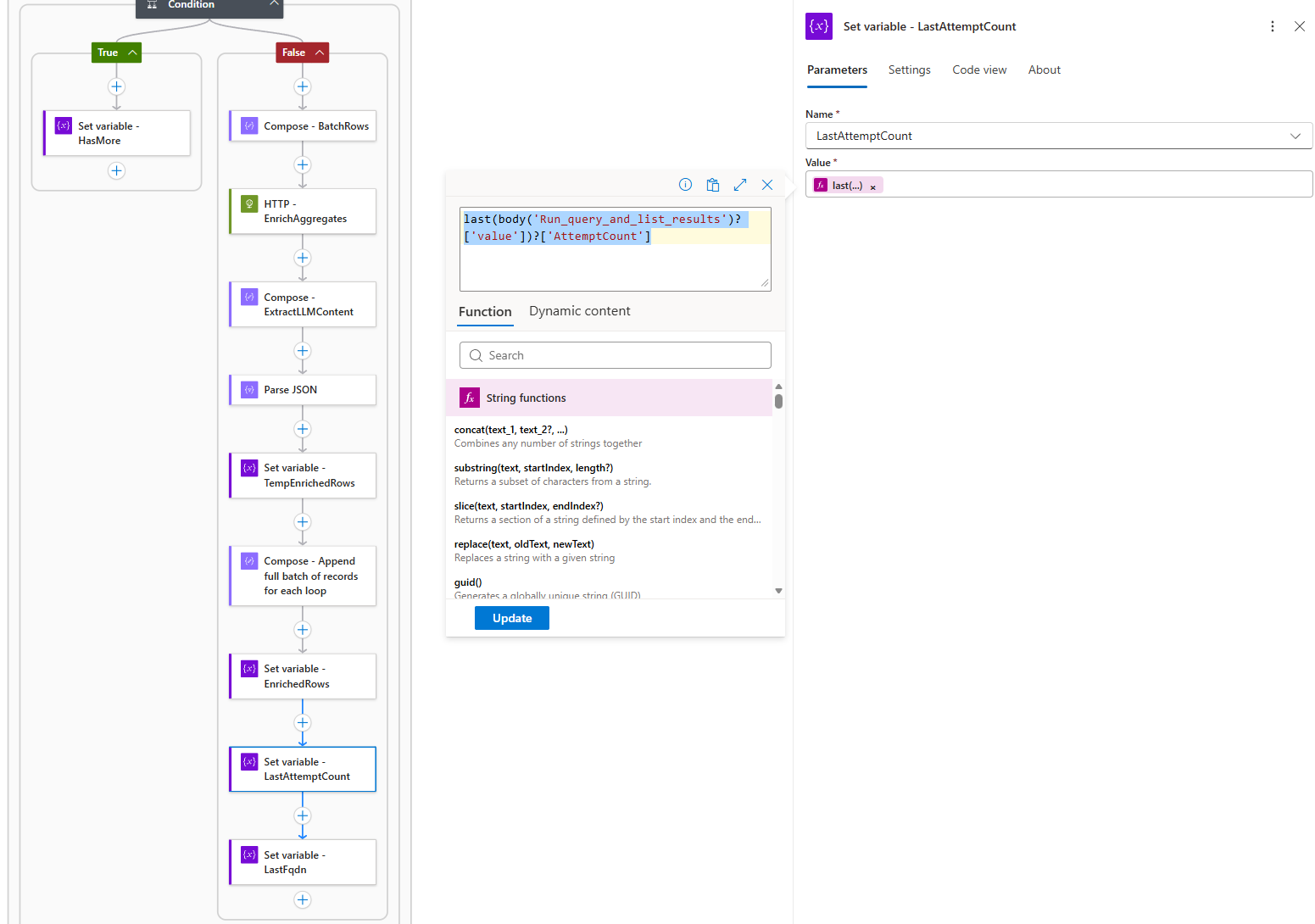Click the function Search field
This screenshot has height=924, width=1315.
615,355
